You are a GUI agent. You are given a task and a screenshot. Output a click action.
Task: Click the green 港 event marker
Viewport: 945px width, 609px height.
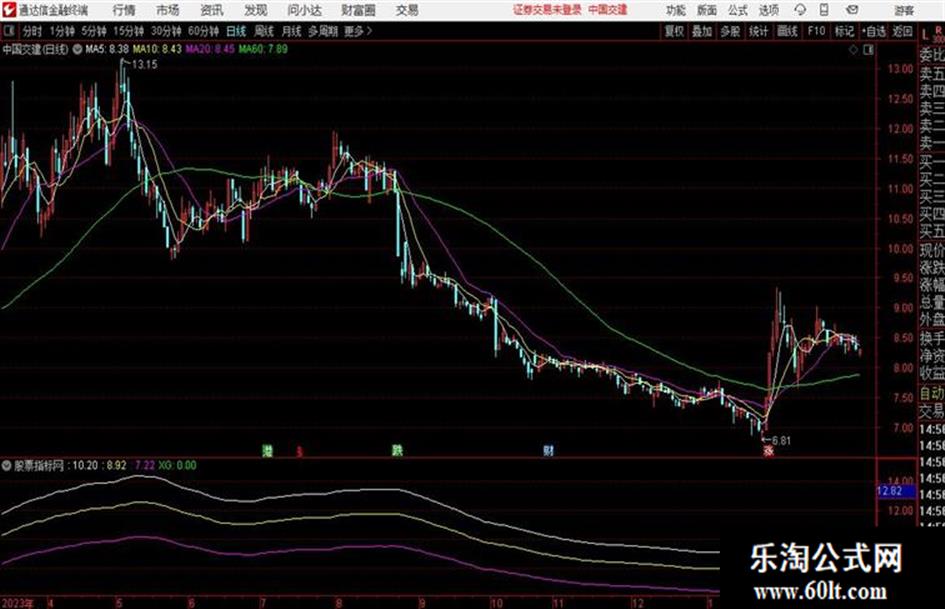[x=268, y=450]
